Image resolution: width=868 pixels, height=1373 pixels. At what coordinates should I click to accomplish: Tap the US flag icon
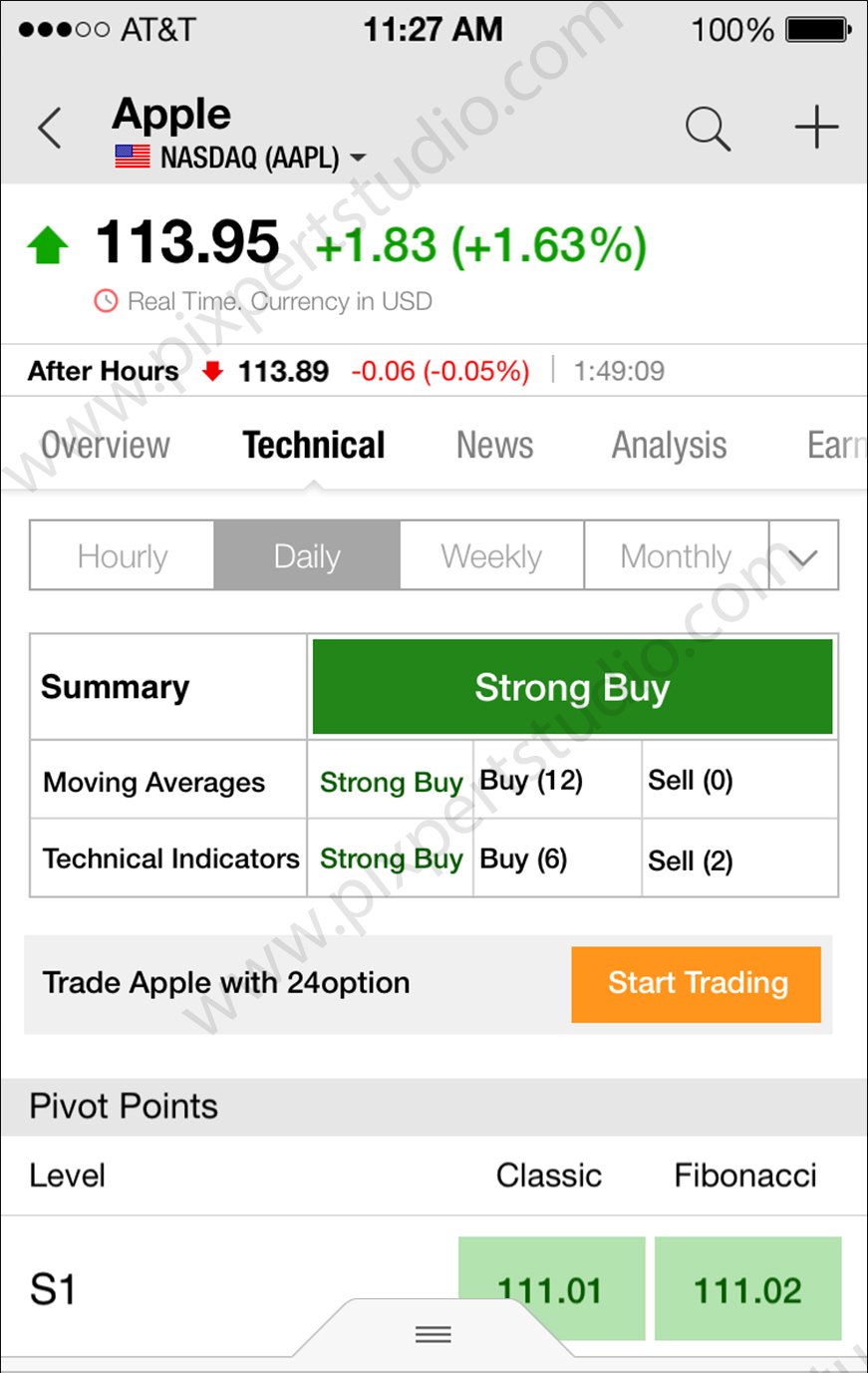(133, 158)
